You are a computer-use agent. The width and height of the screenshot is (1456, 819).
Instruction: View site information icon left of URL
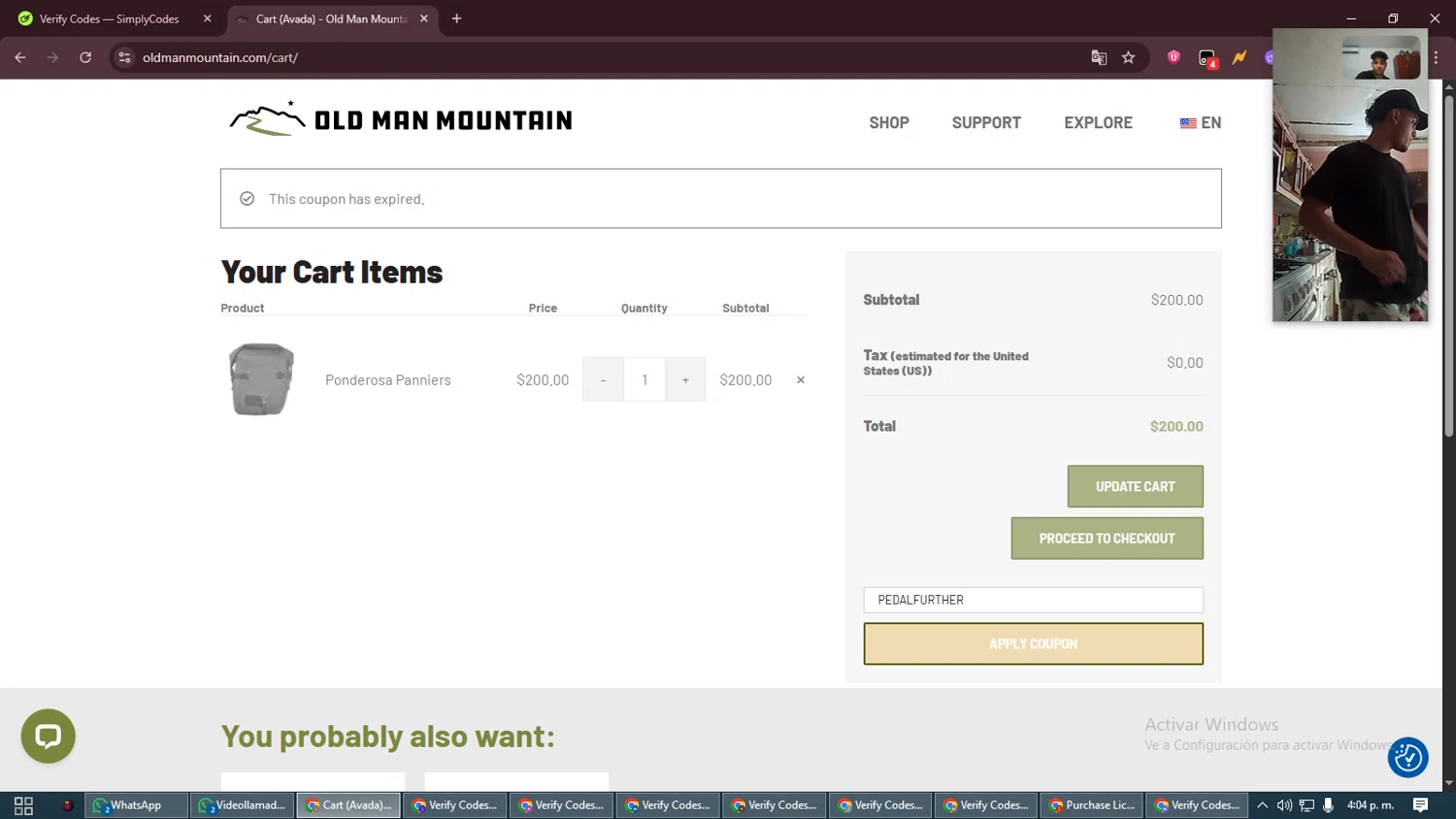(124, 57)
